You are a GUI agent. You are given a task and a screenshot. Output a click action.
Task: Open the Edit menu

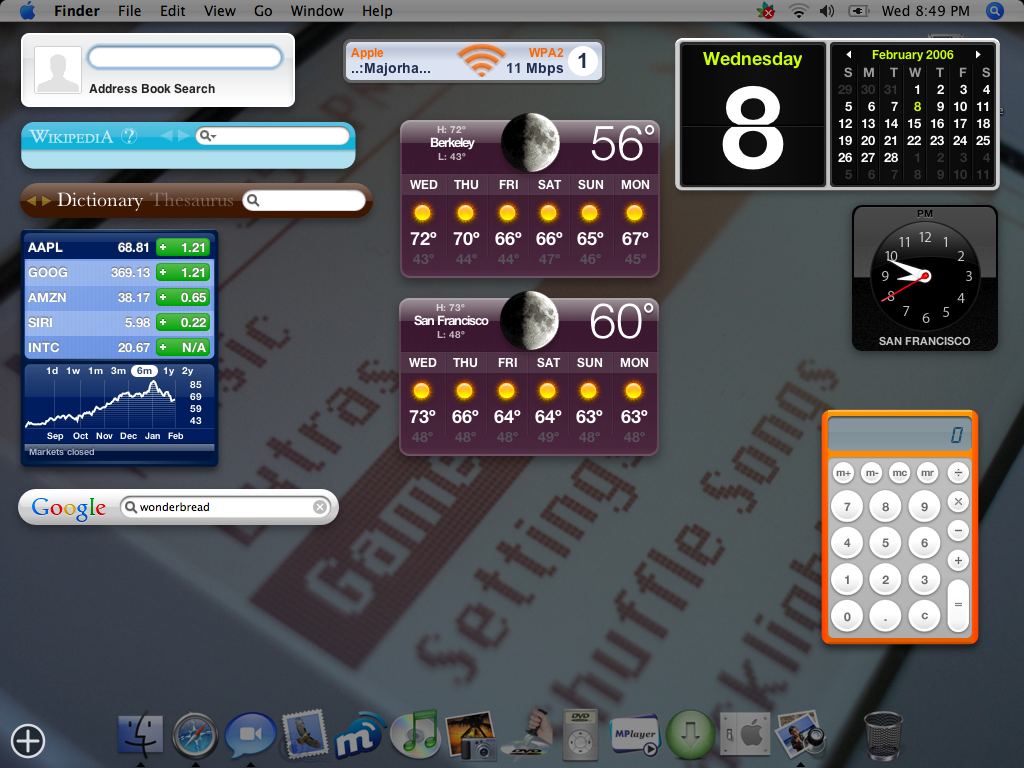[172, 11]
